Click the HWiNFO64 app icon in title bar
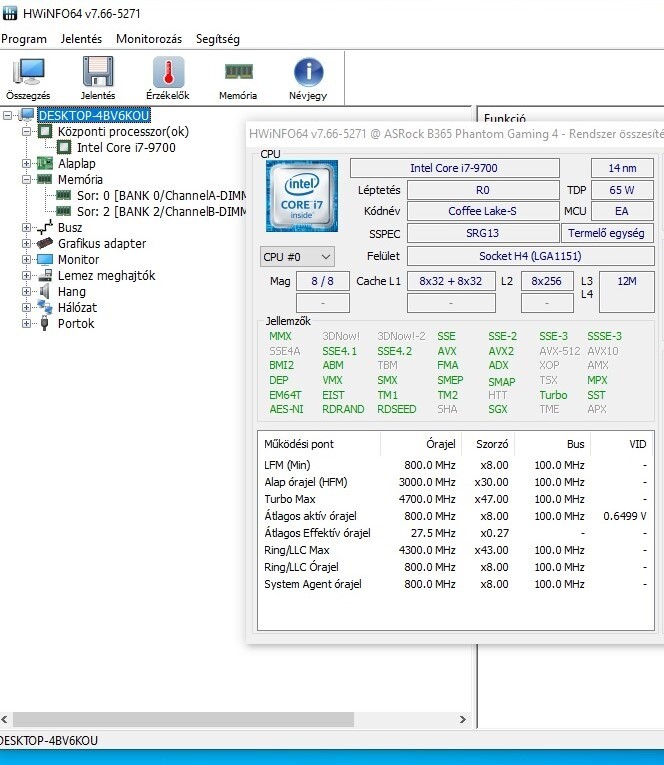Screen dimensions: 664x765 coord(10,13)
